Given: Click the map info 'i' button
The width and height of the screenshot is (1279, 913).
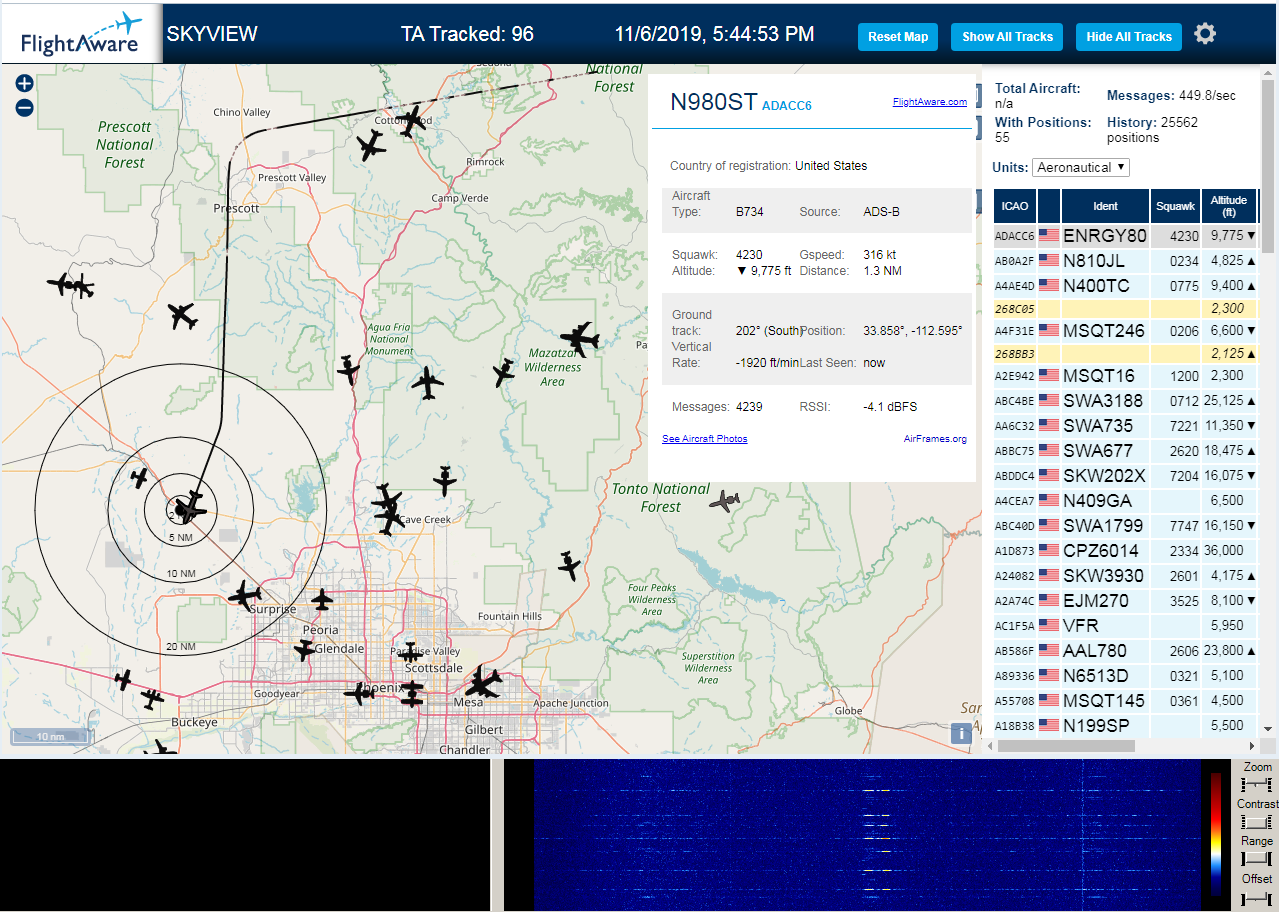Looking at the screenshot, I should (962, 734).
